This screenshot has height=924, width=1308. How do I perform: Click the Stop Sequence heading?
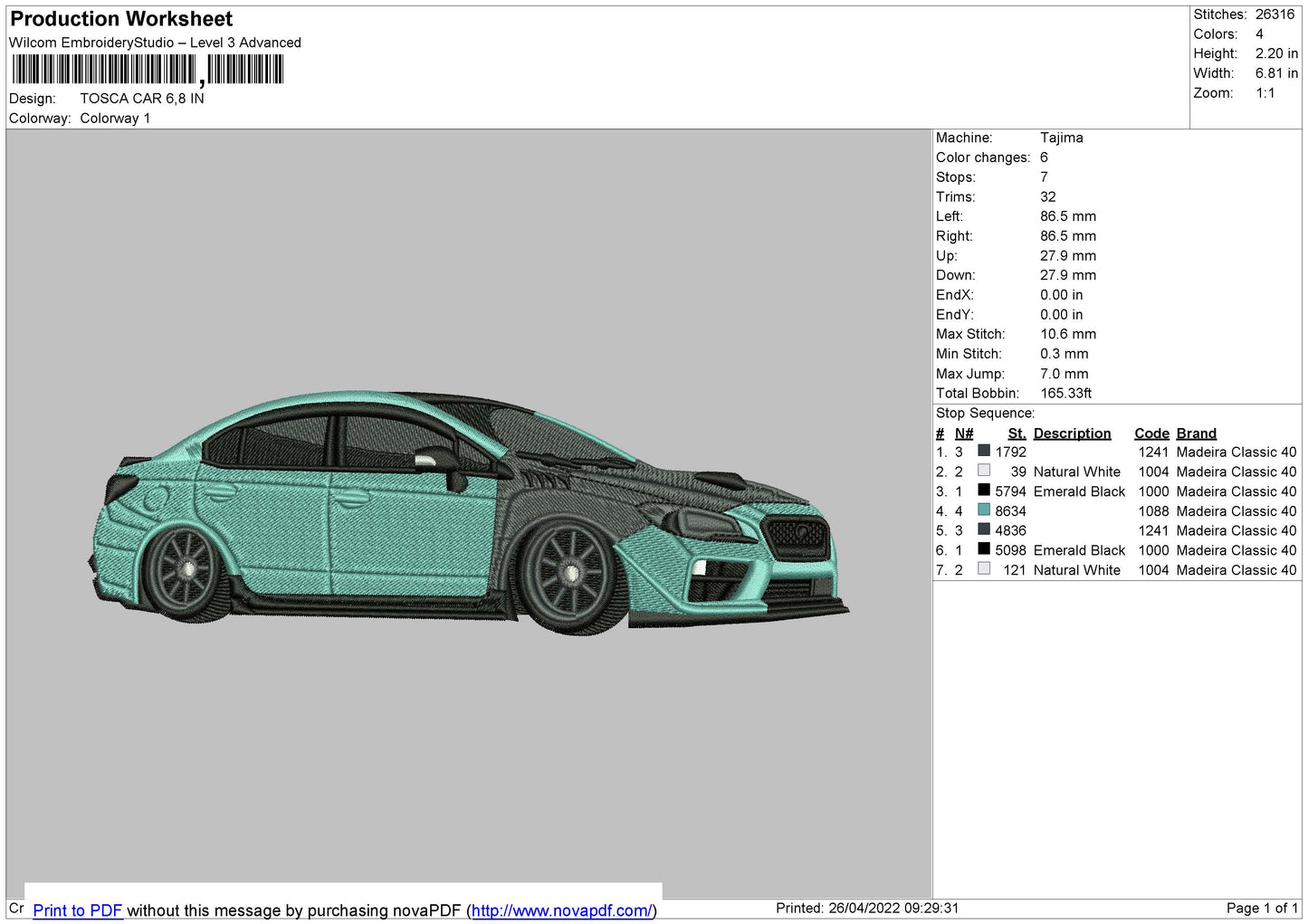tap(985, 413)
